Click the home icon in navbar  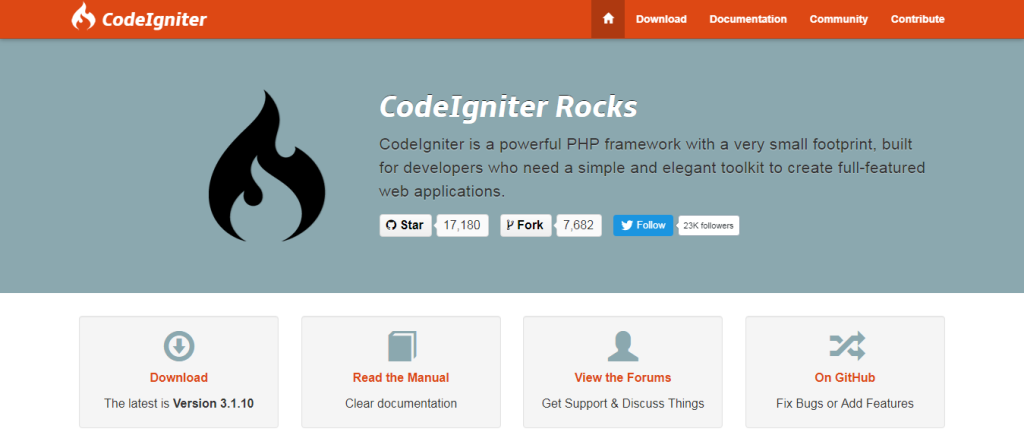tap(607, 19)
